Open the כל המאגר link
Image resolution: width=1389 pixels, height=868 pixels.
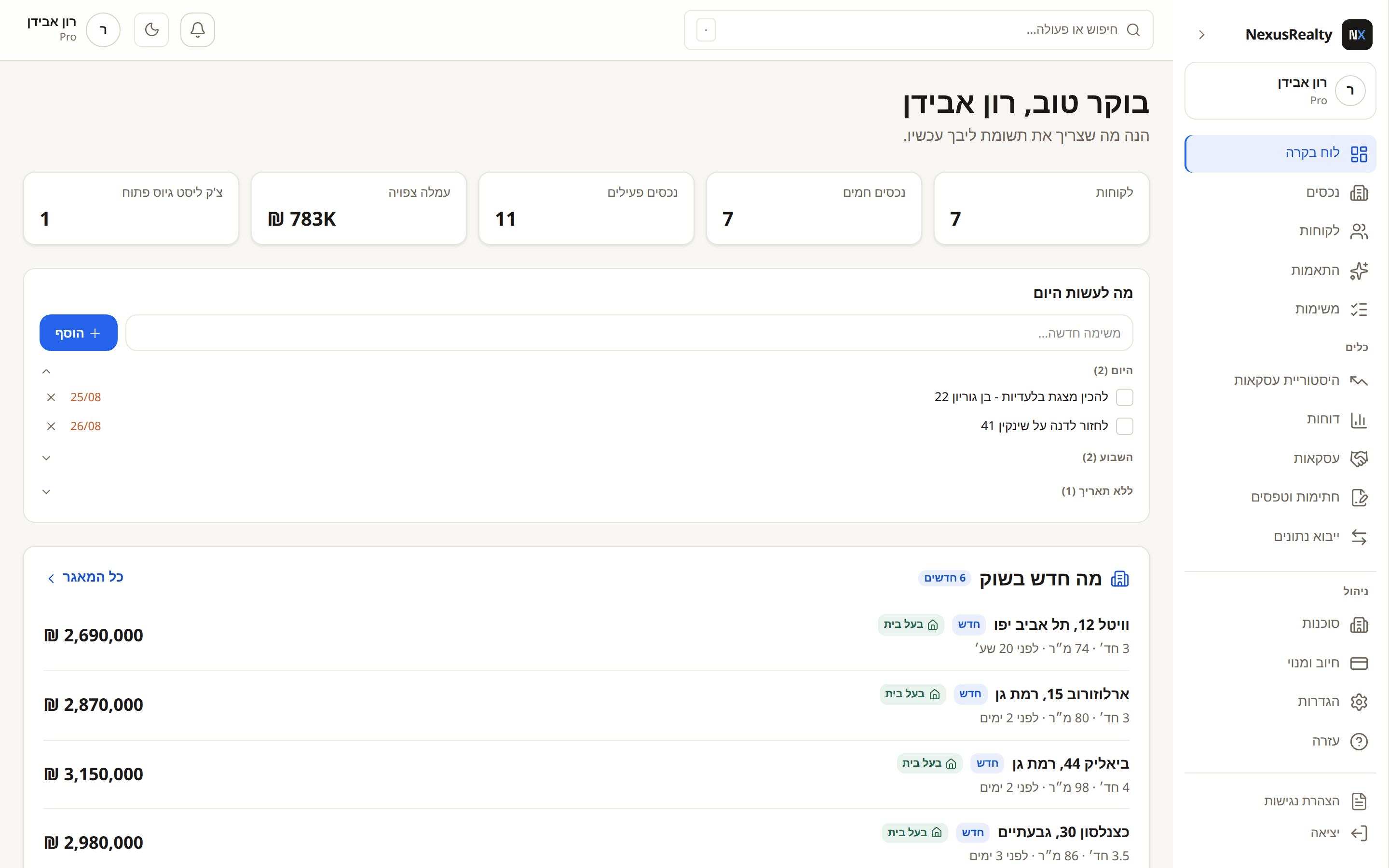pos(85,578)
